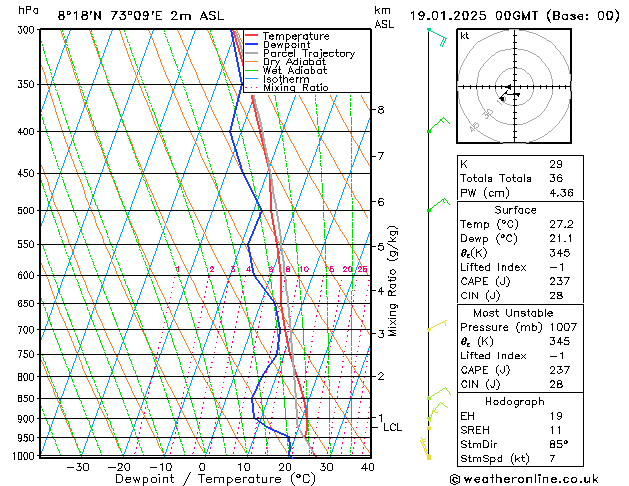
Task: Click the Dewpoint / Temperature (°C) axis title
Action: point(215,479)
